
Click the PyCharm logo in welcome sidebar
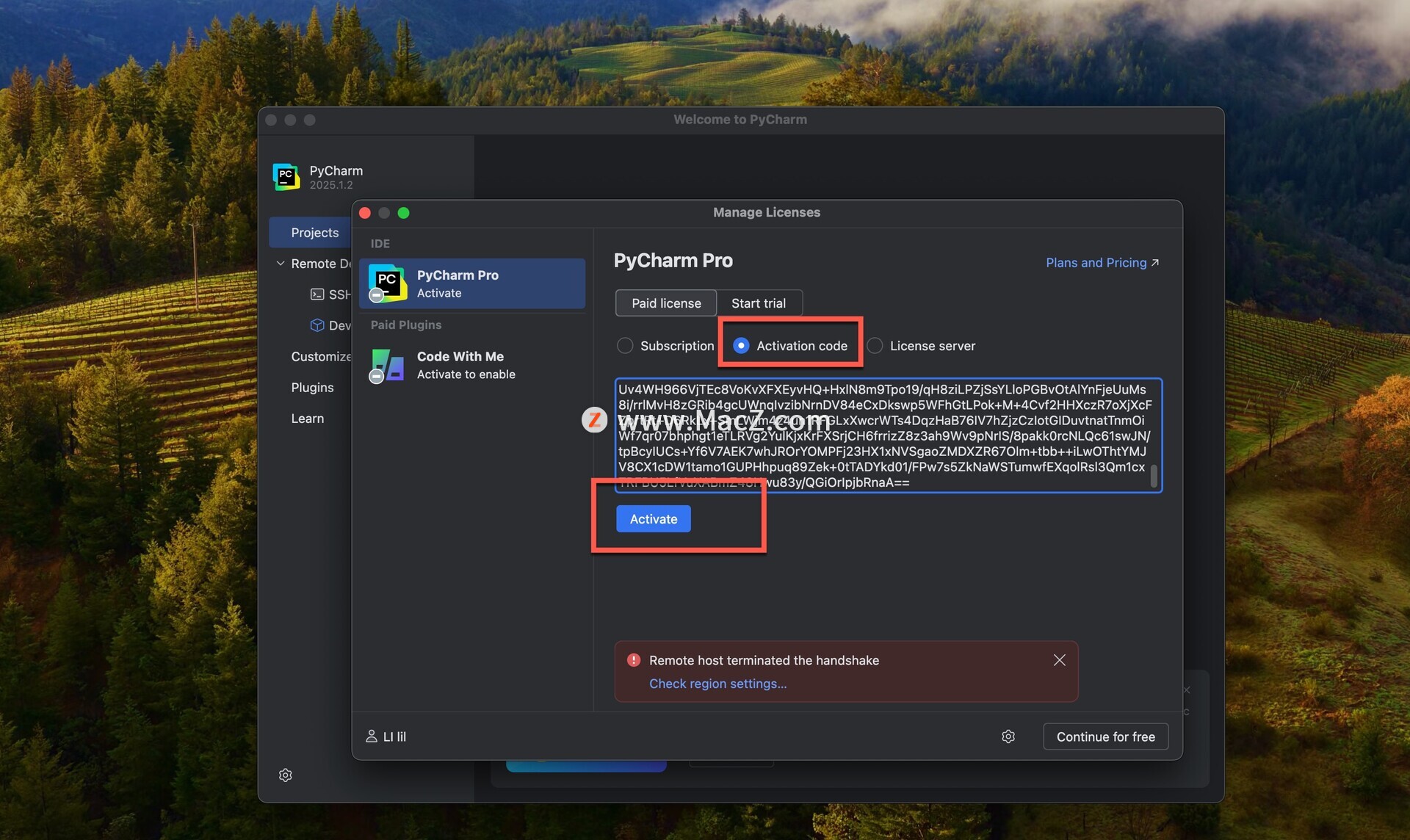286,177
